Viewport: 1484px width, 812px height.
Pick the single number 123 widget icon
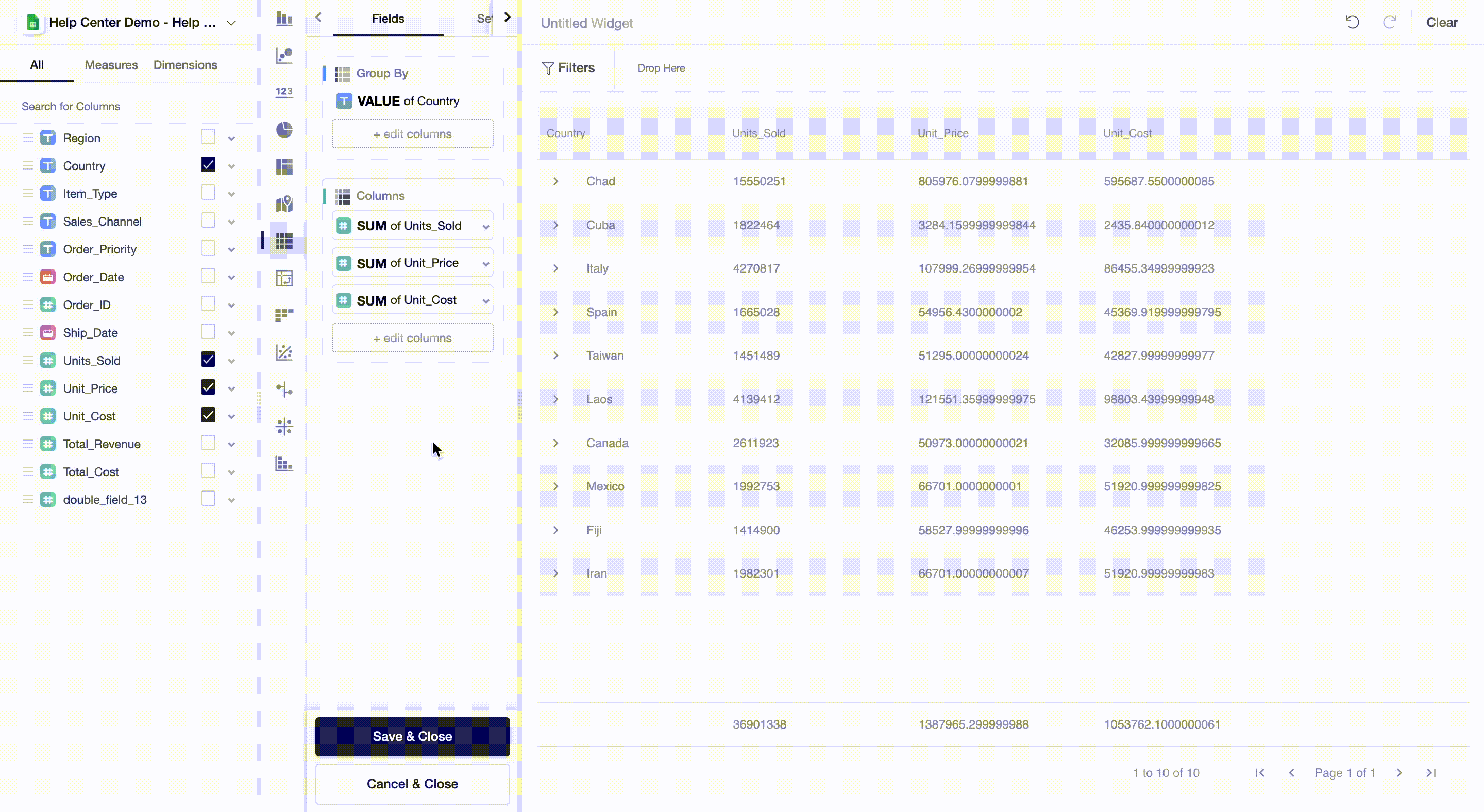pyautogui.click(x=284, y=92)
